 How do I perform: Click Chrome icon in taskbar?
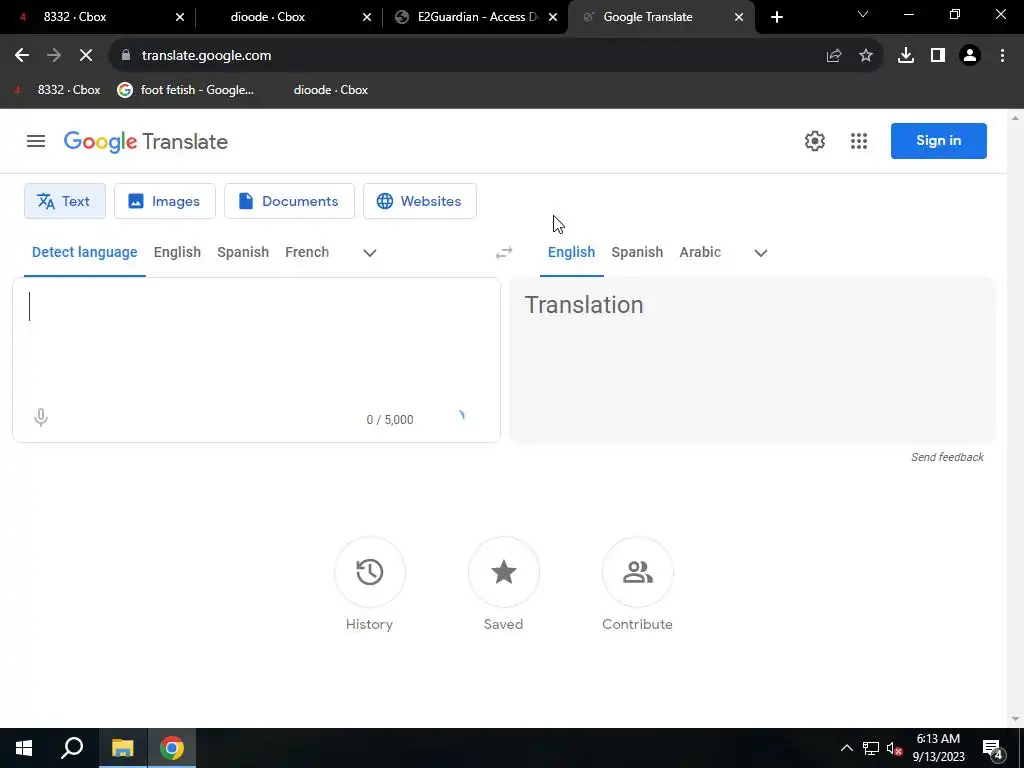coord(172,748)
